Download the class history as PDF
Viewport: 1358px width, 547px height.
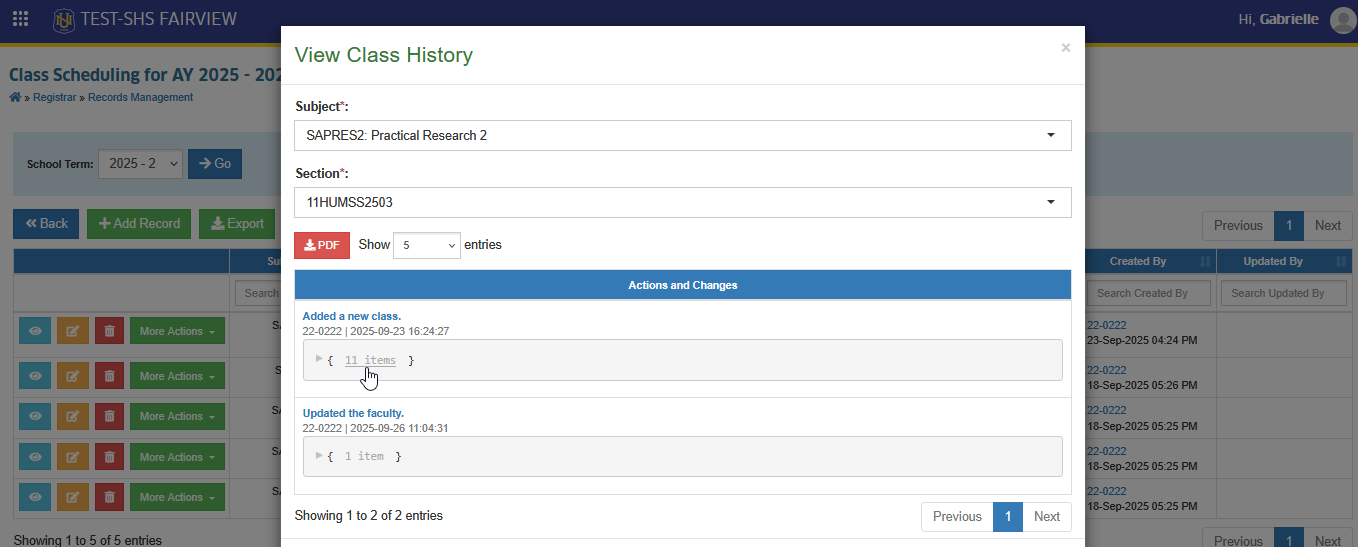coord(322,245)
